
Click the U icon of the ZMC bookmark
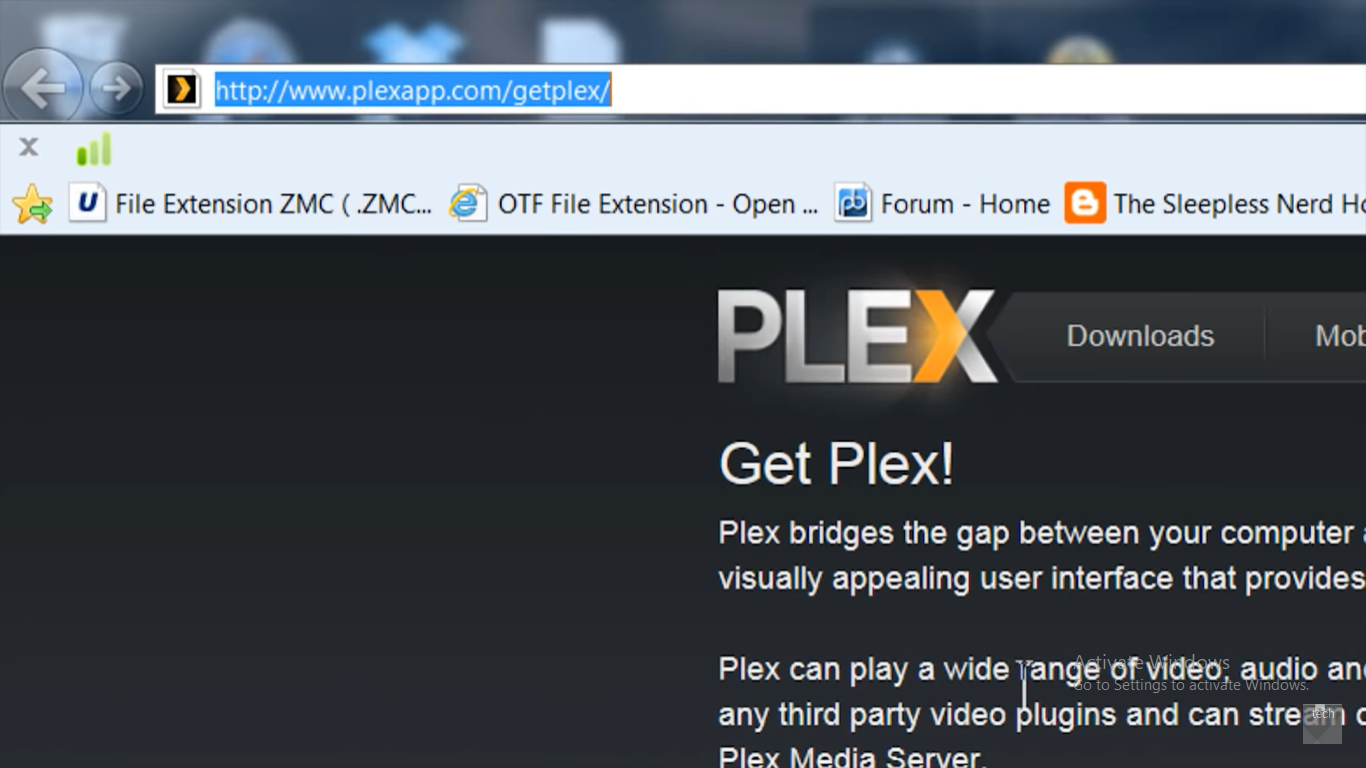point(88,204)
